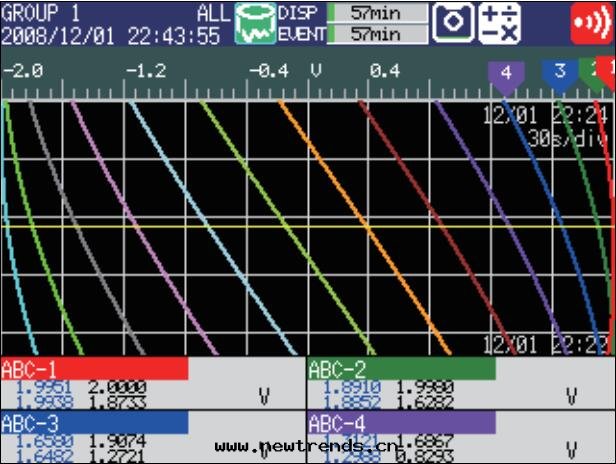Click the red ABC-1 channel label

coord(94,369)
